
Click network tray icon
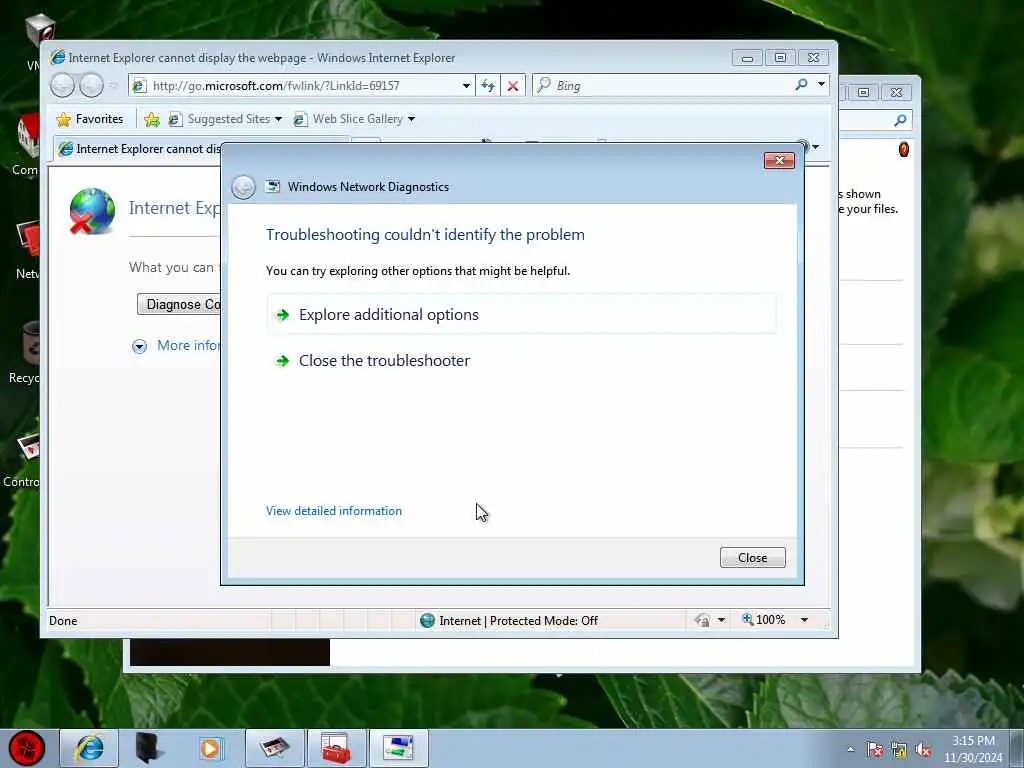tap(899, 750)
